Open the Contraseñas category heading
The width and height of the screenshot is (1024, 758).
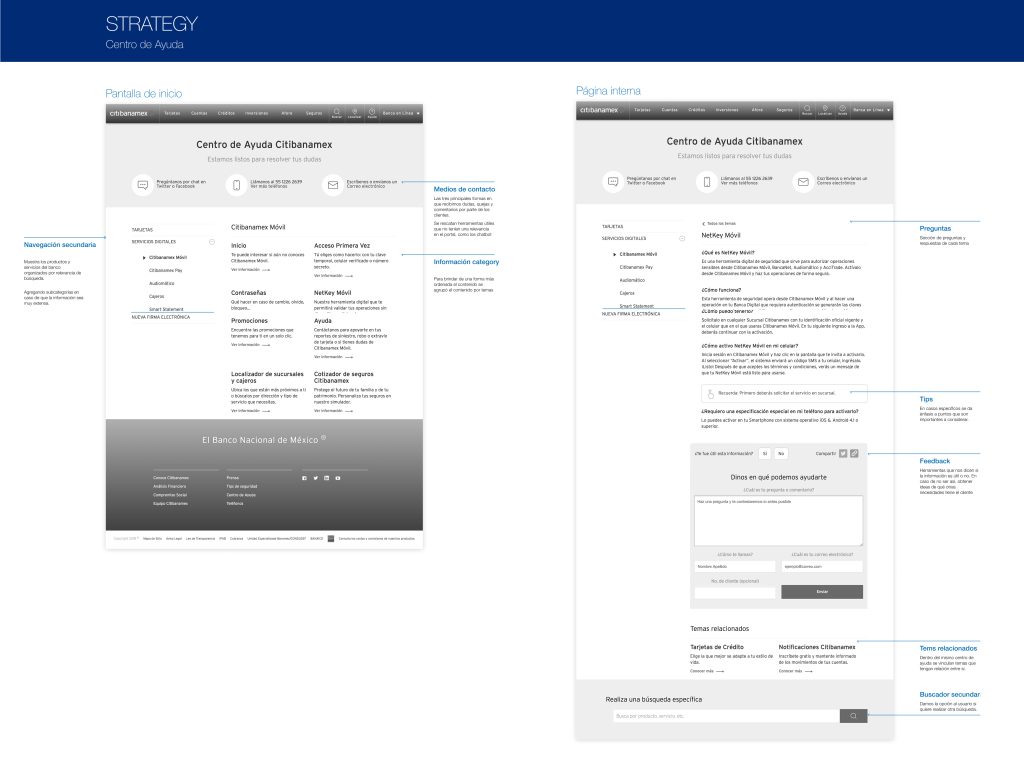pos(249,292)
